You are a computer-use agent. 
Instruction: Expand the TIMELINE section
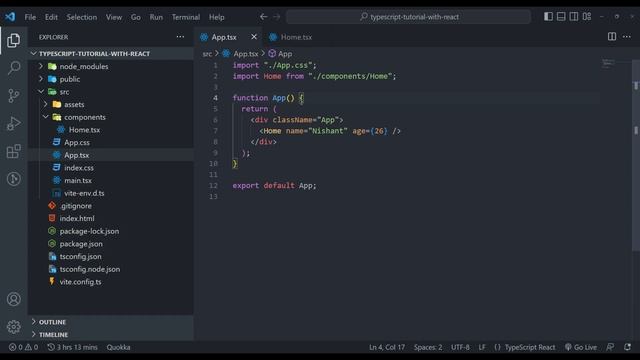[110, 334]
